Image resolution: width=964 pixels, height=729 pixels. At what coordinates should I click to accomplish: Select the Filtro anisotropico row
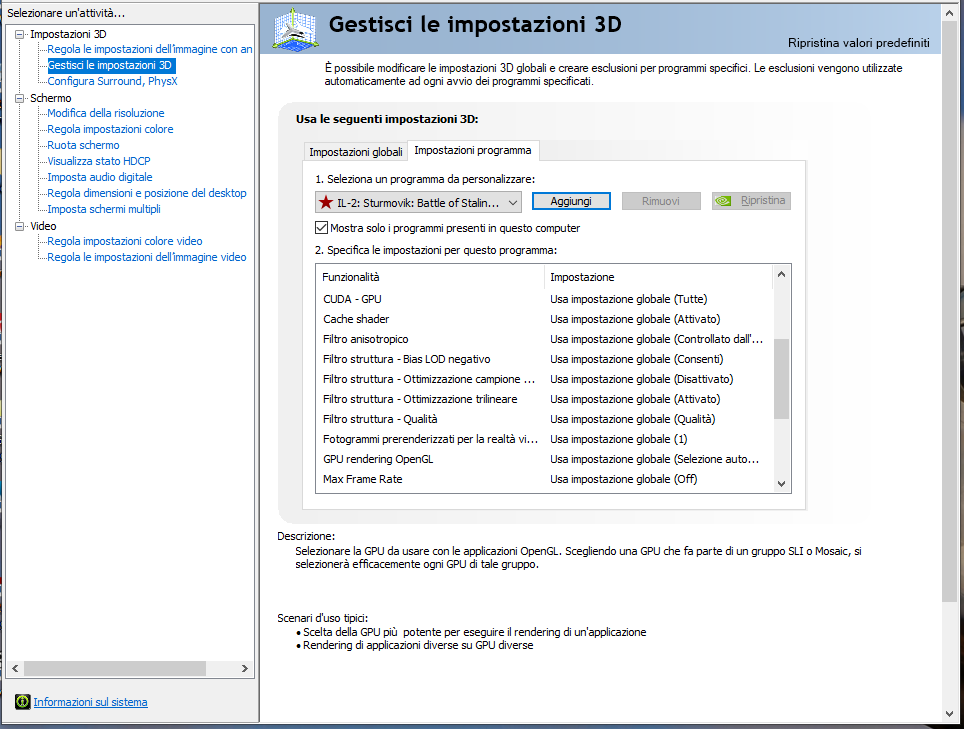(x=544, y=339)
